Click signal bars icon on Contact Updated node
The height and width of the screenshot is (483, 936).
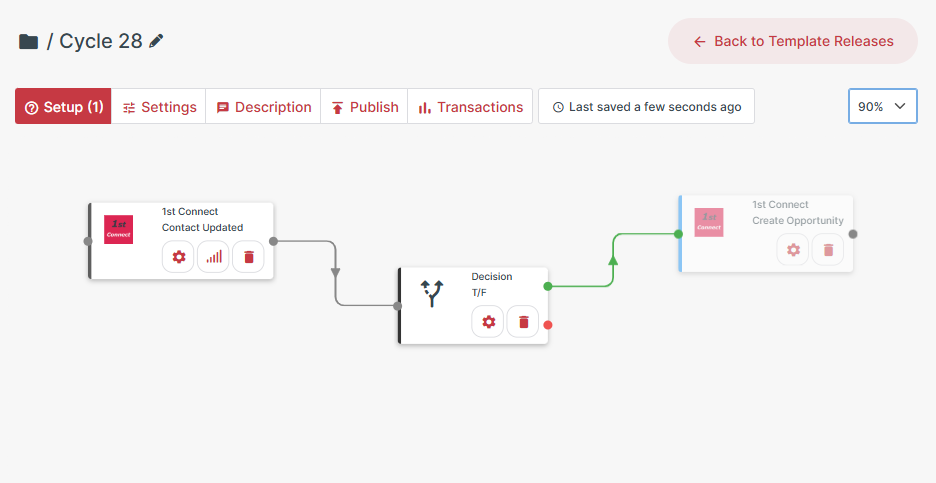point(214,257)
